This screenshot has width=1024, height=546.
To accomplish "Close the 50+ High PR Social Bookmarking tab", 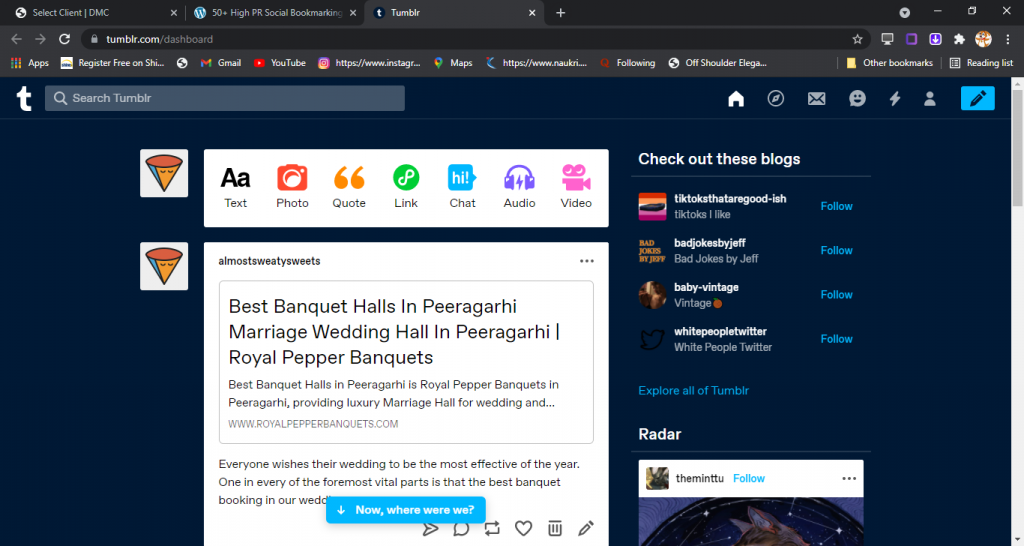I will [353, 12].
